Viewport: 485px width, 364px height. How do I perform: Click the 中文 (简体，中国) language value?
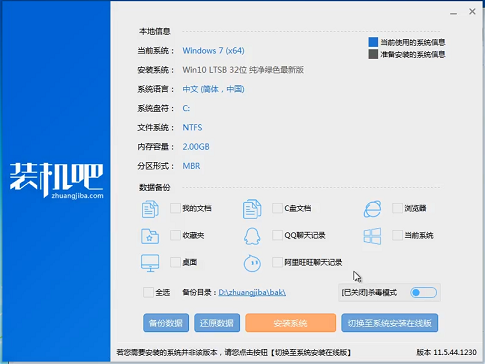pos(213,89)
